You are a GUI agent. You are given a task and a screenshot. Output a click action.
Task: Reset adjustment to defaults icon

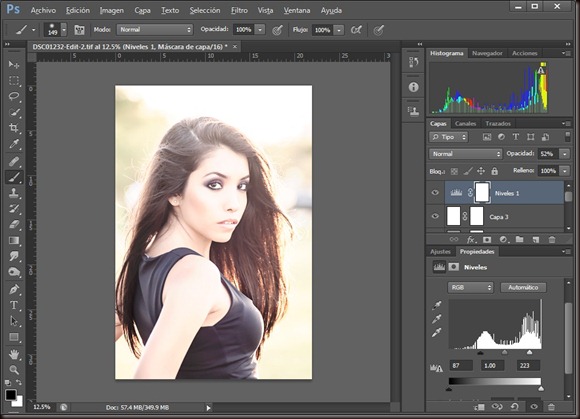(515, 407)
